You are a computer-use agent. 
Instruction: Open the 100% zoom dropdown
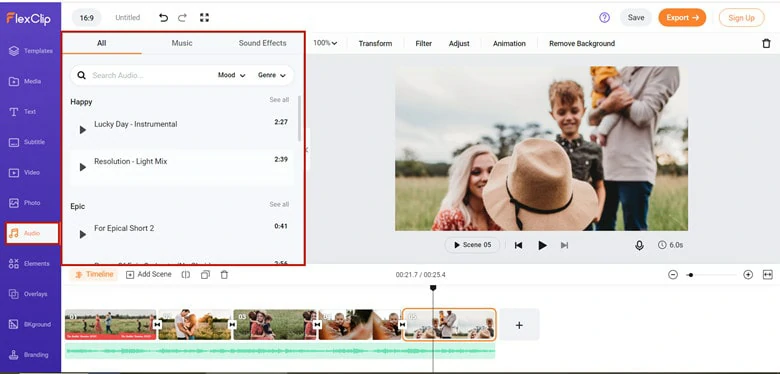click(x=325, y=43)
